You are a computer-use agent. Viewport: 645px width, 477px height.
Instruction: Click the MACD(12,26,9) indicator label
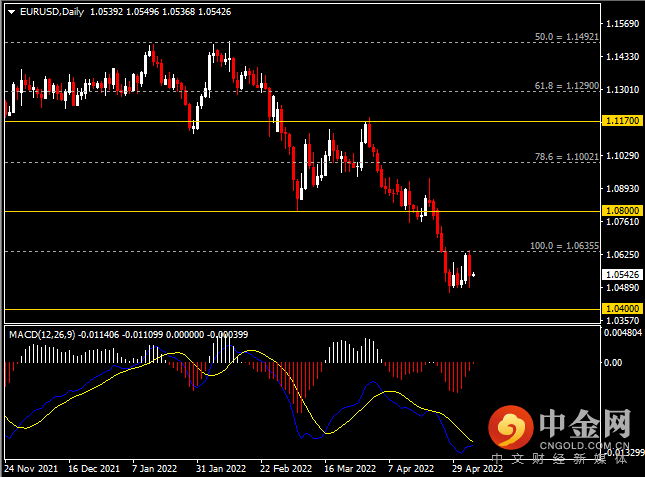(42, 335)
